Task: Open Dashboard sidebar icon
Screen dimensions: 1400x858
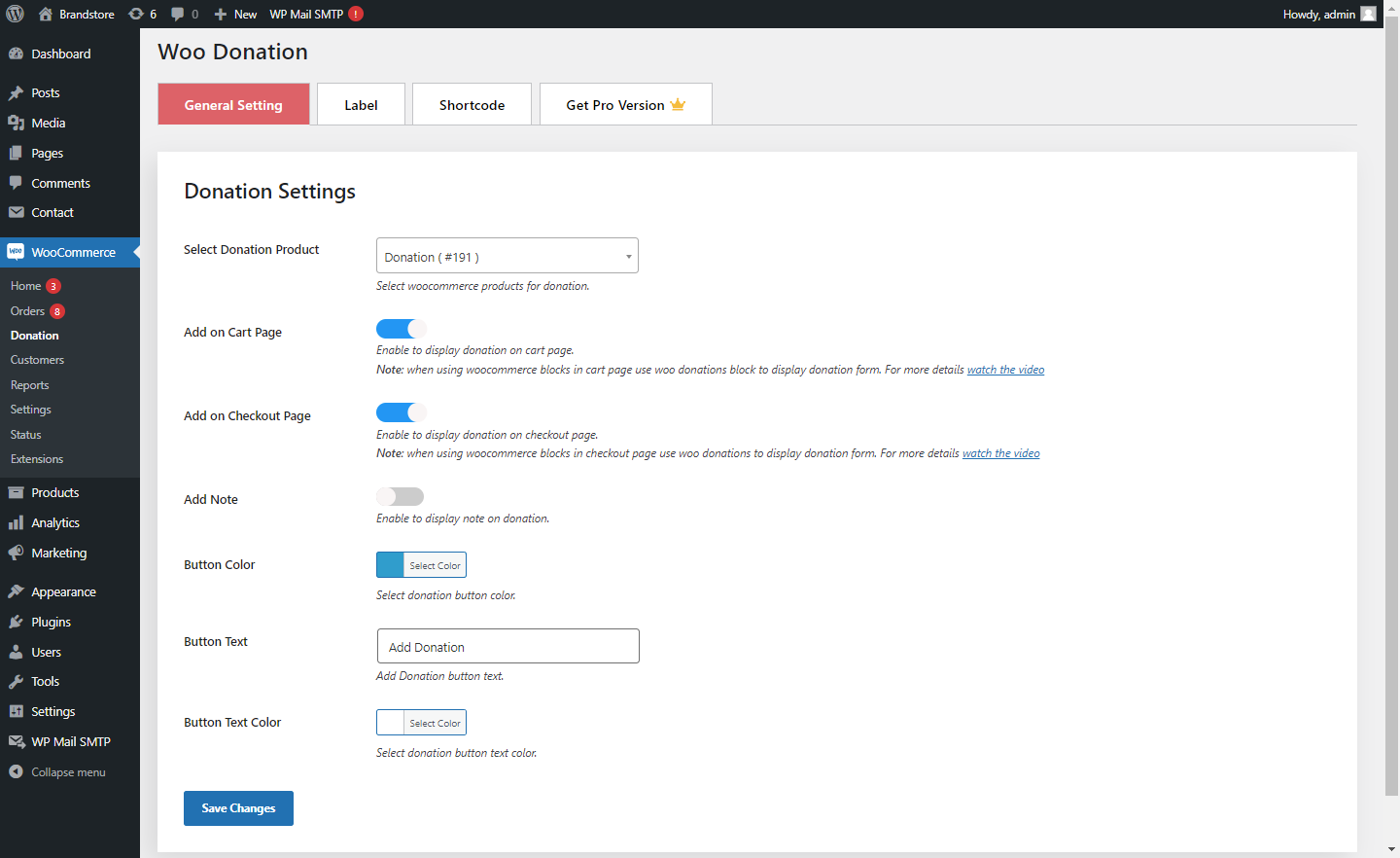Action: [16, 54]
